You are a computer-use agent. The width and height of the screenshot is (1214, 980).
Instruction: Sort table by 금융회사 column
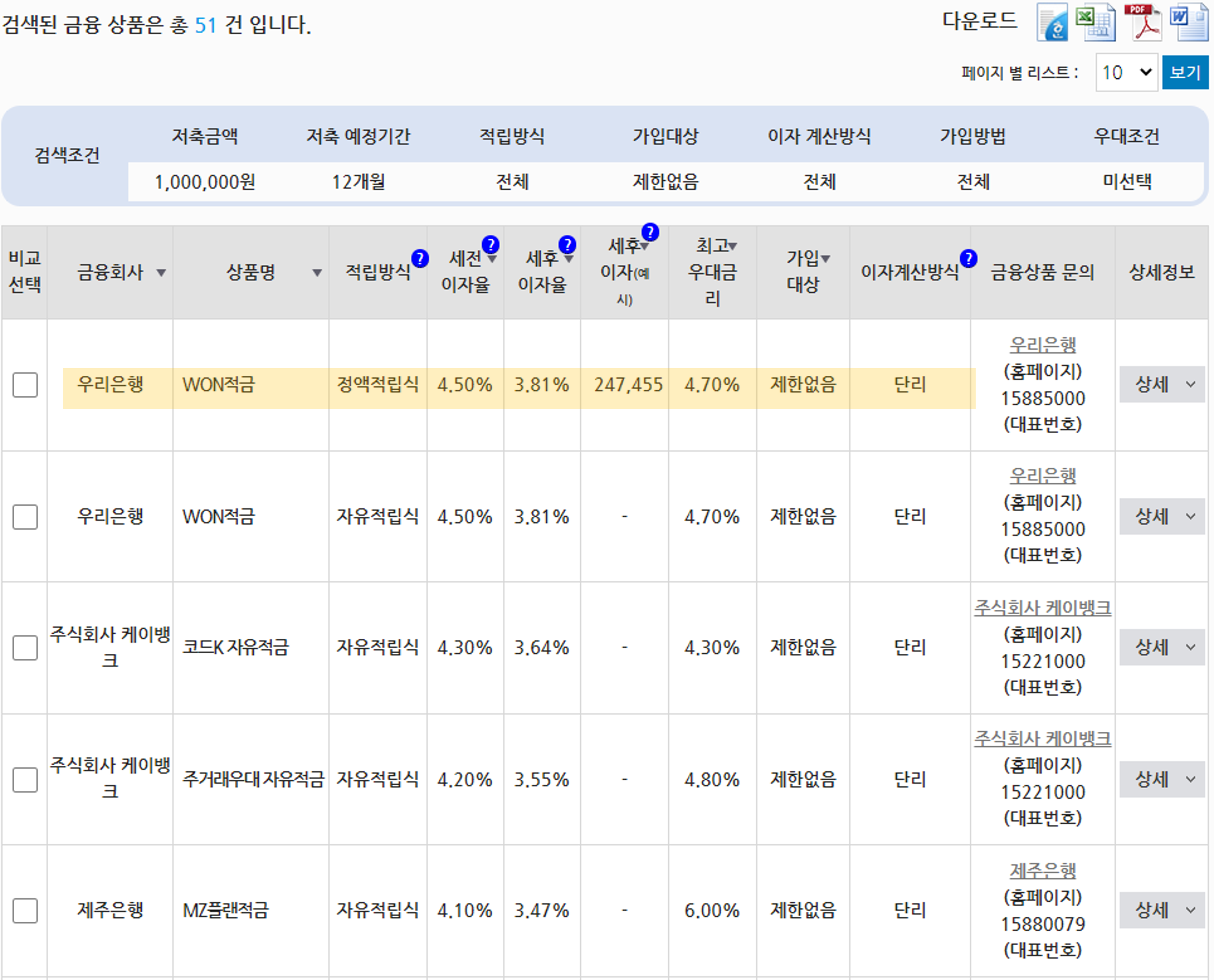pos(162,273)
